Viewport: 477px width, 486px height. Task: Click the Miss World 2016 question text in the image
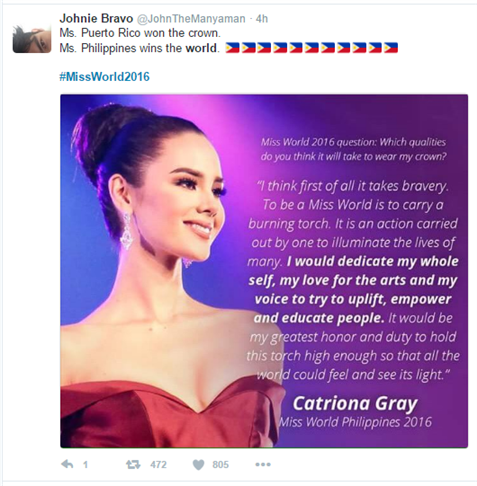(353, 149)
